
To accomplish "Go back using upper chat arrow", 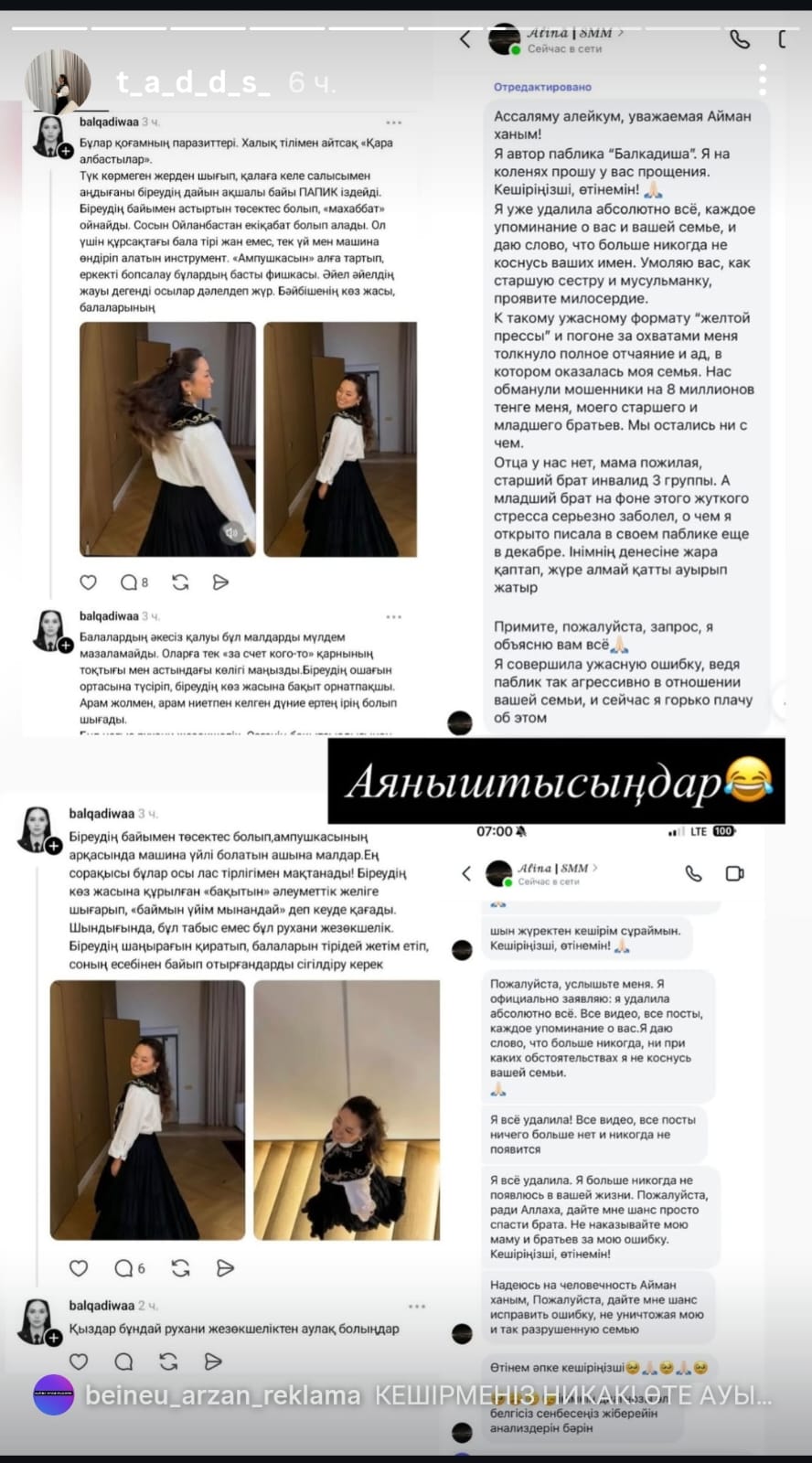I will click(x=465, y=39).
